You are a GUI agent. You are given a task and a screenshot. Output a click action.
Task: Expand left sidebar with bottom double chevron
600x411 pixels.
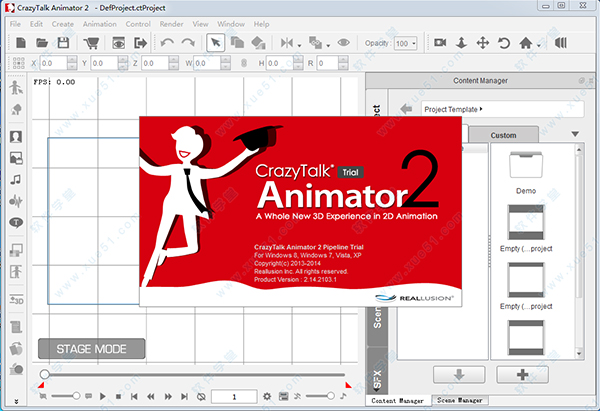click(x=16, y=401)
